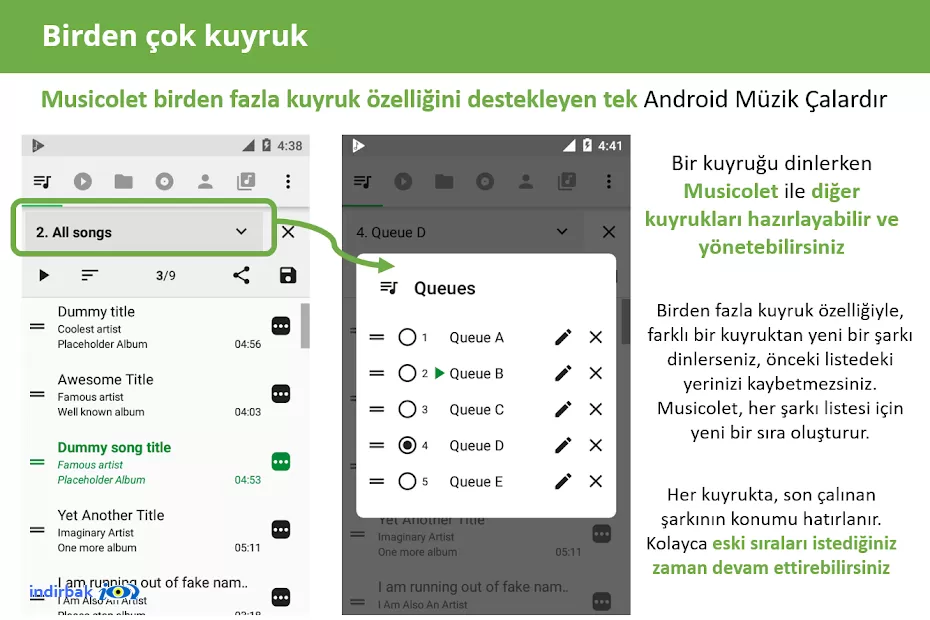Select the playing 'Dummy song title'
Screen dimensions: 930x620
161,462
